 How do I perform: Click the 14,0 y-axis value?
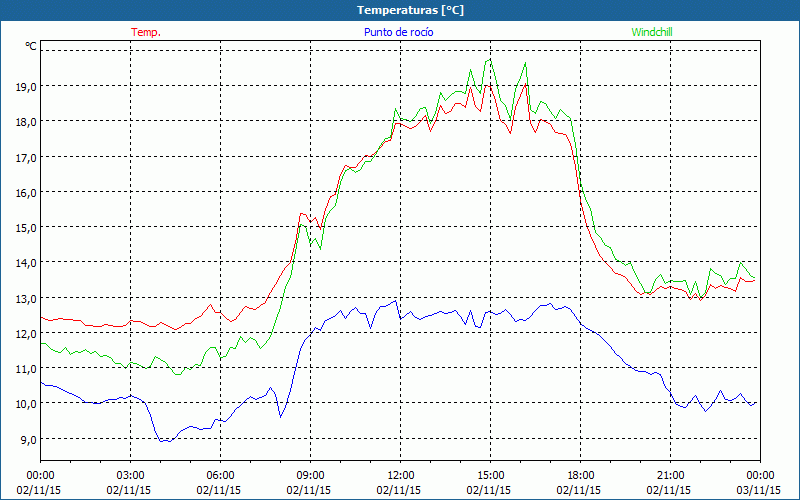click(x=26, y=263)
